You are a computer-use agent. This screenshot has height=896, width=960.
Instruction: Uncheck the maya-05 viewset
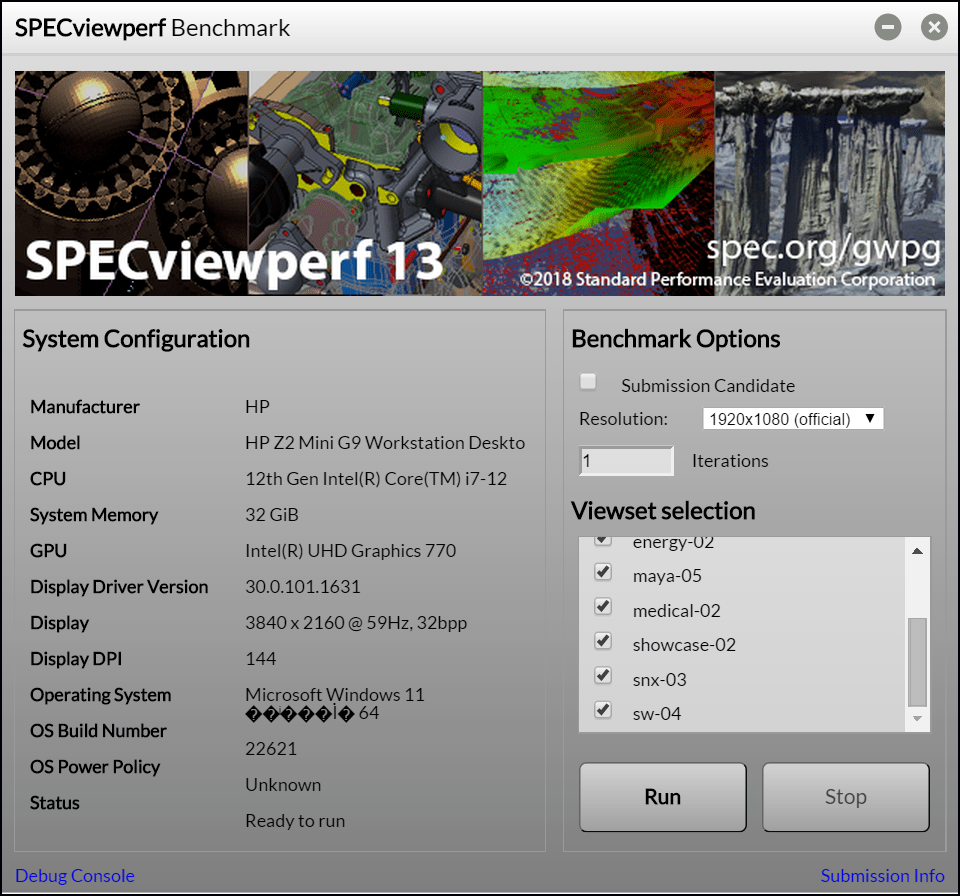[x=603, y=572]
